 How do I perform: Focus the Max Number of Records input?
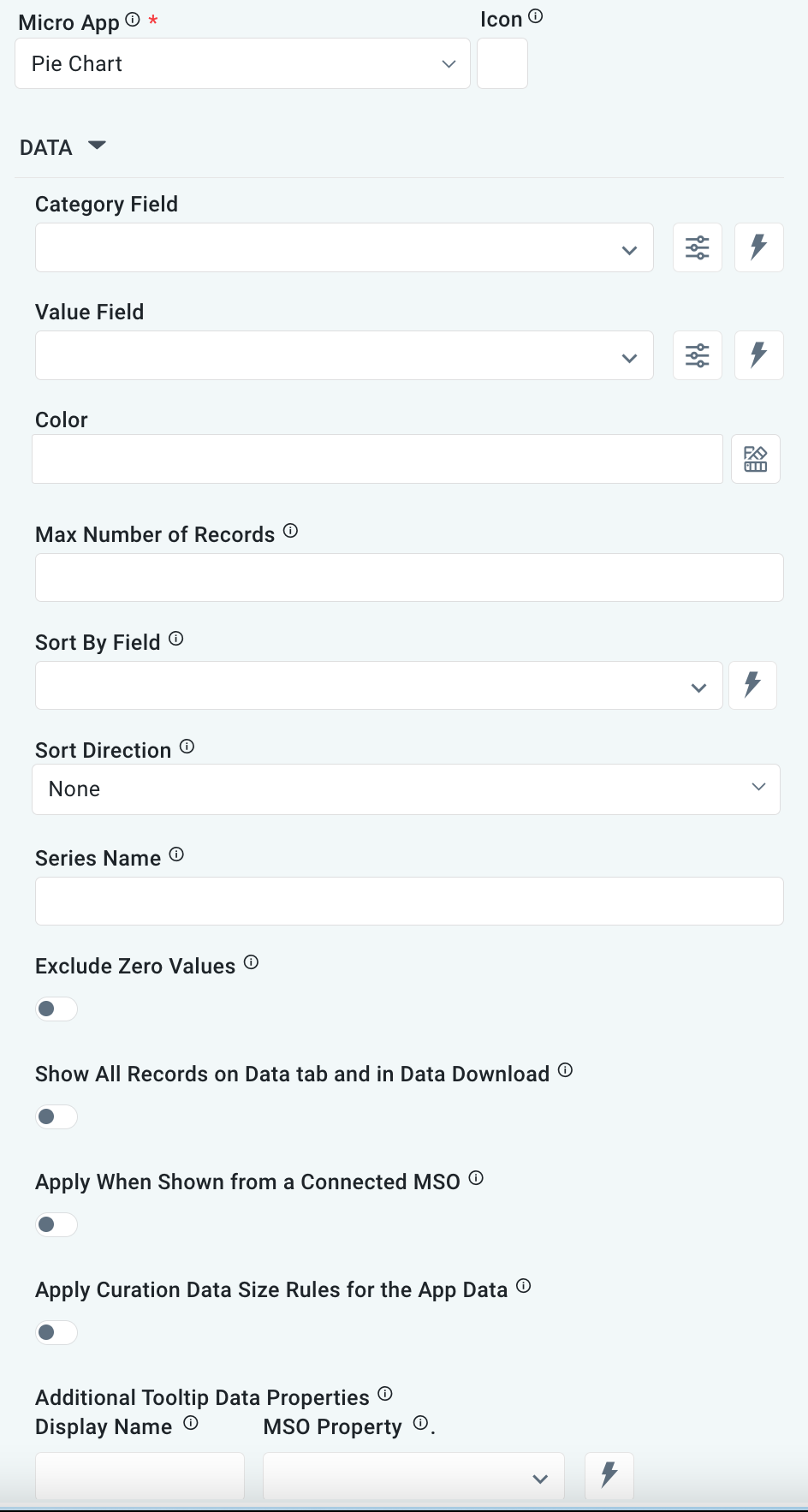[409, 577]
